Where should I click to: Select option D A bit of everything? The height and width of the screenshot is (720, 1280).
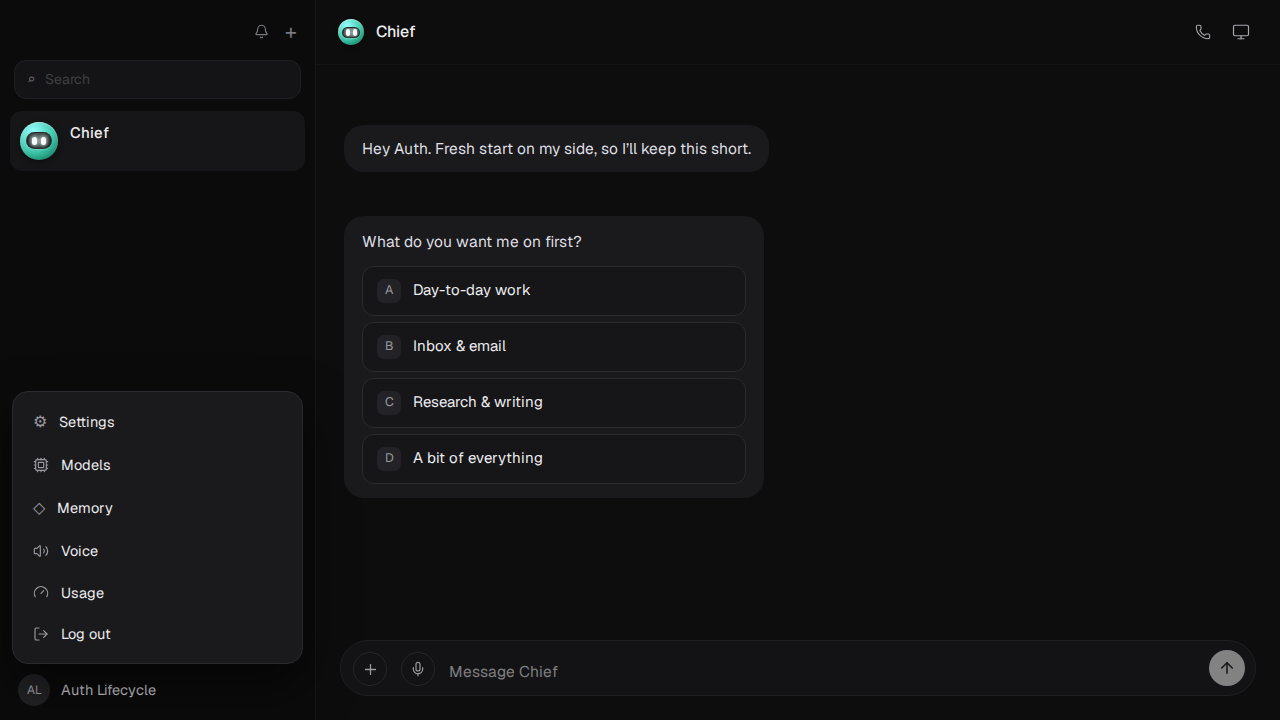tap(554, 458)
